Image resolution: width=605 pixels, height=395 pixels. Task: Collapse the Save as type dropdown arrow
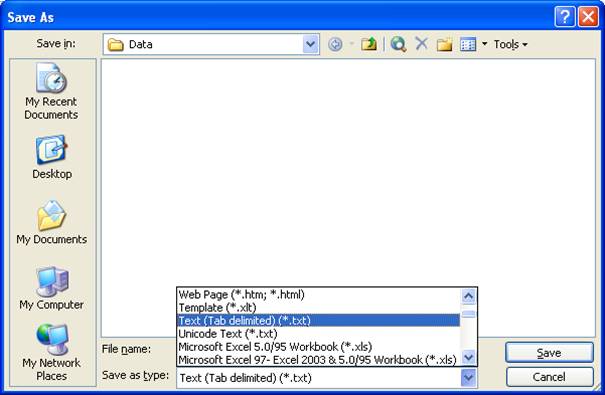pyautogui.click(x=468, y=378)
